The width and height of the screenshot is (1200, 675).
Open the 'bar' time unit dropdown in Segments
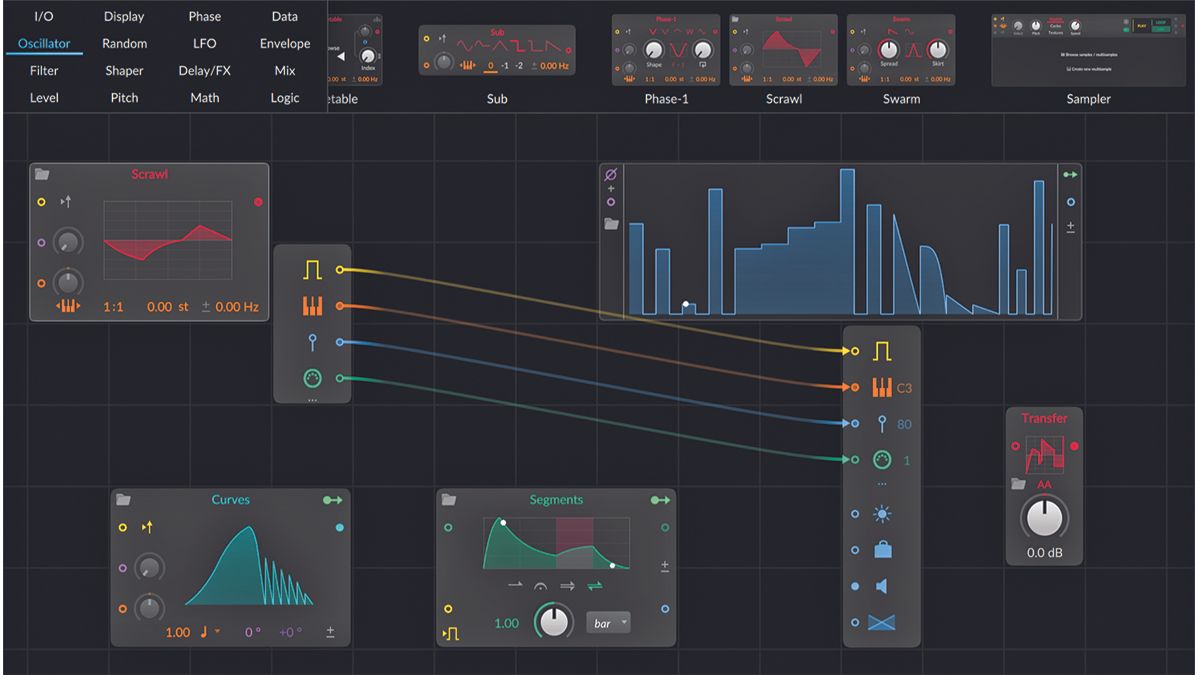[x=607, y=621]
